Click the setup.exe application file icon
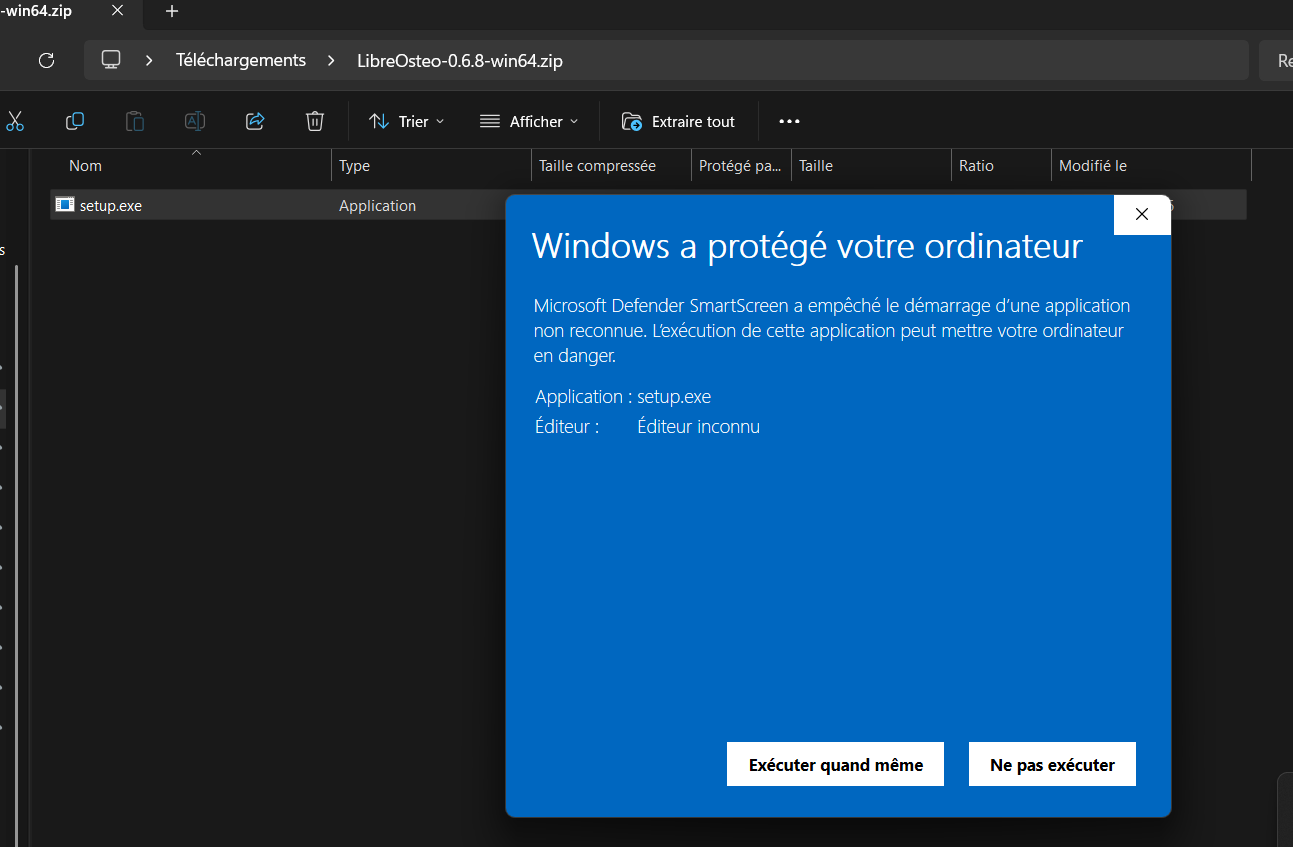The height and width of the screenshot is (847, 1293). coord(65,205)
